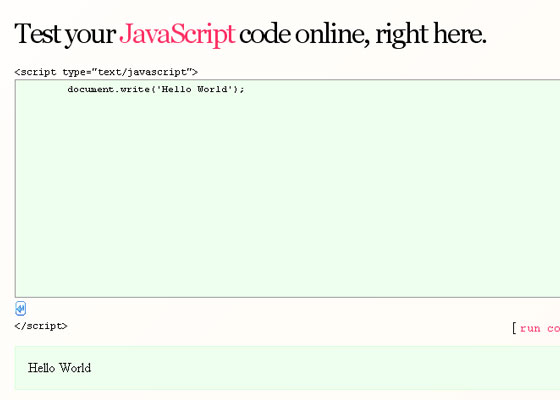Click the blue icon below the code editor

pyautogui.click(x=20, y=309)
